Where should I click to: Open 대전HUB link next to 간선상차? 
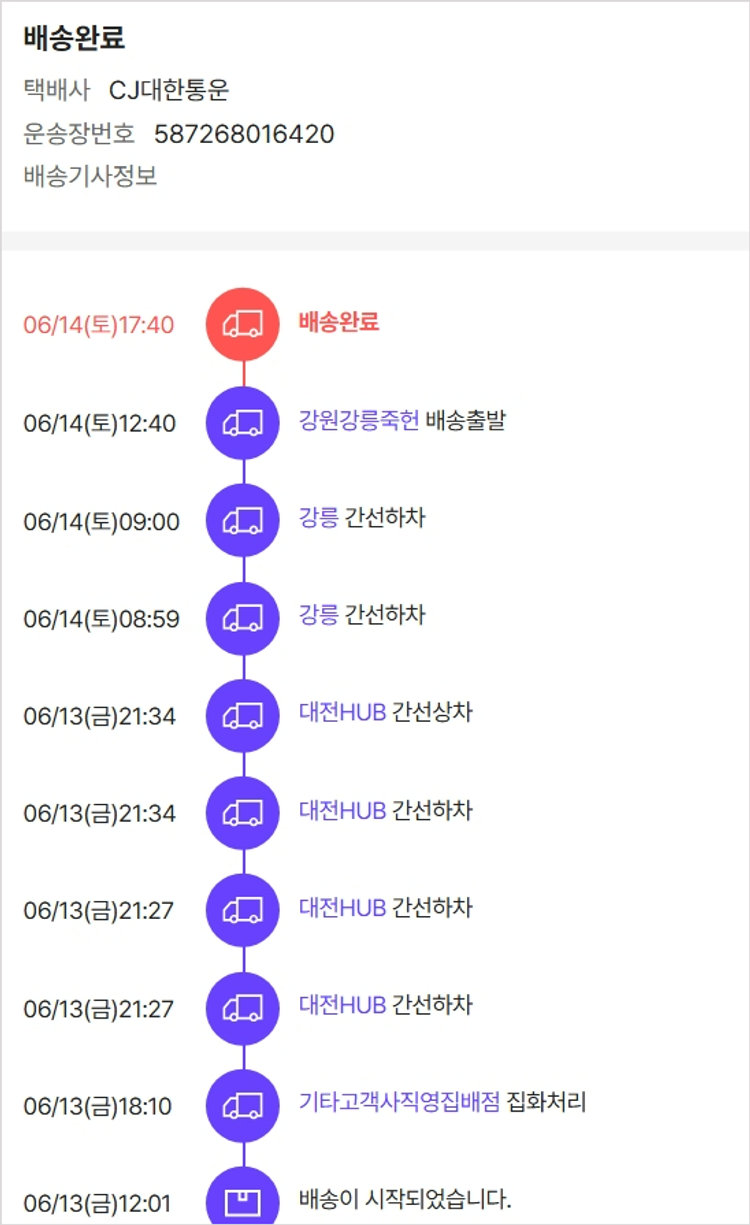(x=342, y=713)
